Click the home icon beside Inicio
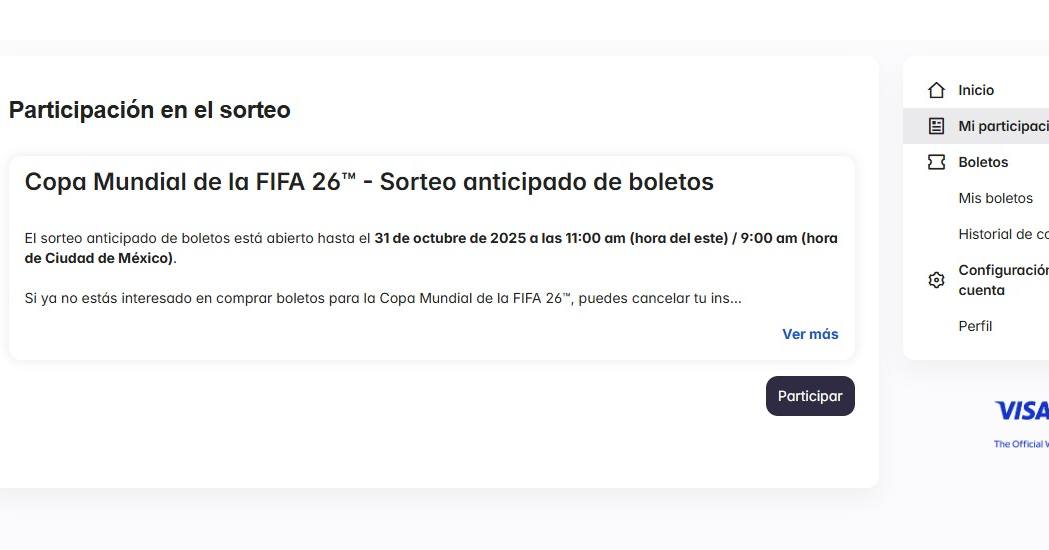The width and height of the screenshot is (1049, 550). [x=936, y=90]
